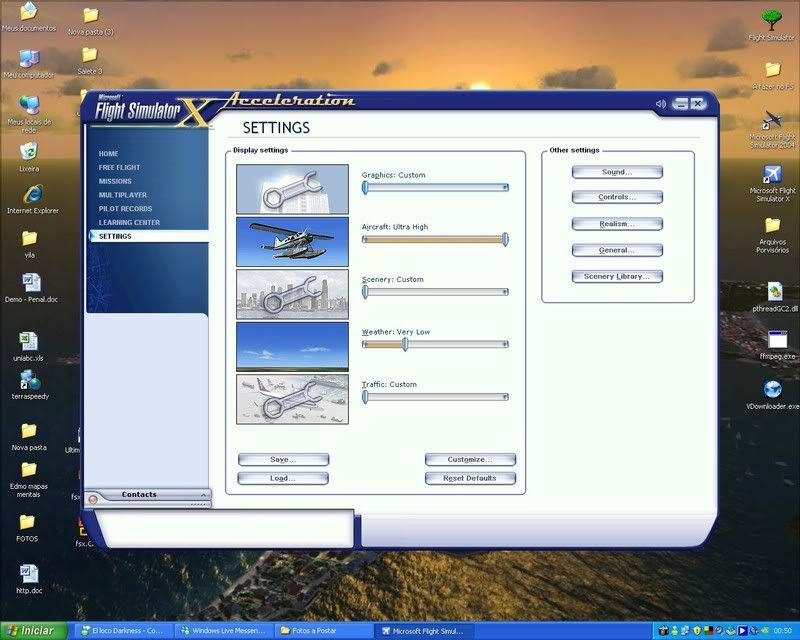Open PILOT RECORDS in the sidebar

(x=126, y=209)
